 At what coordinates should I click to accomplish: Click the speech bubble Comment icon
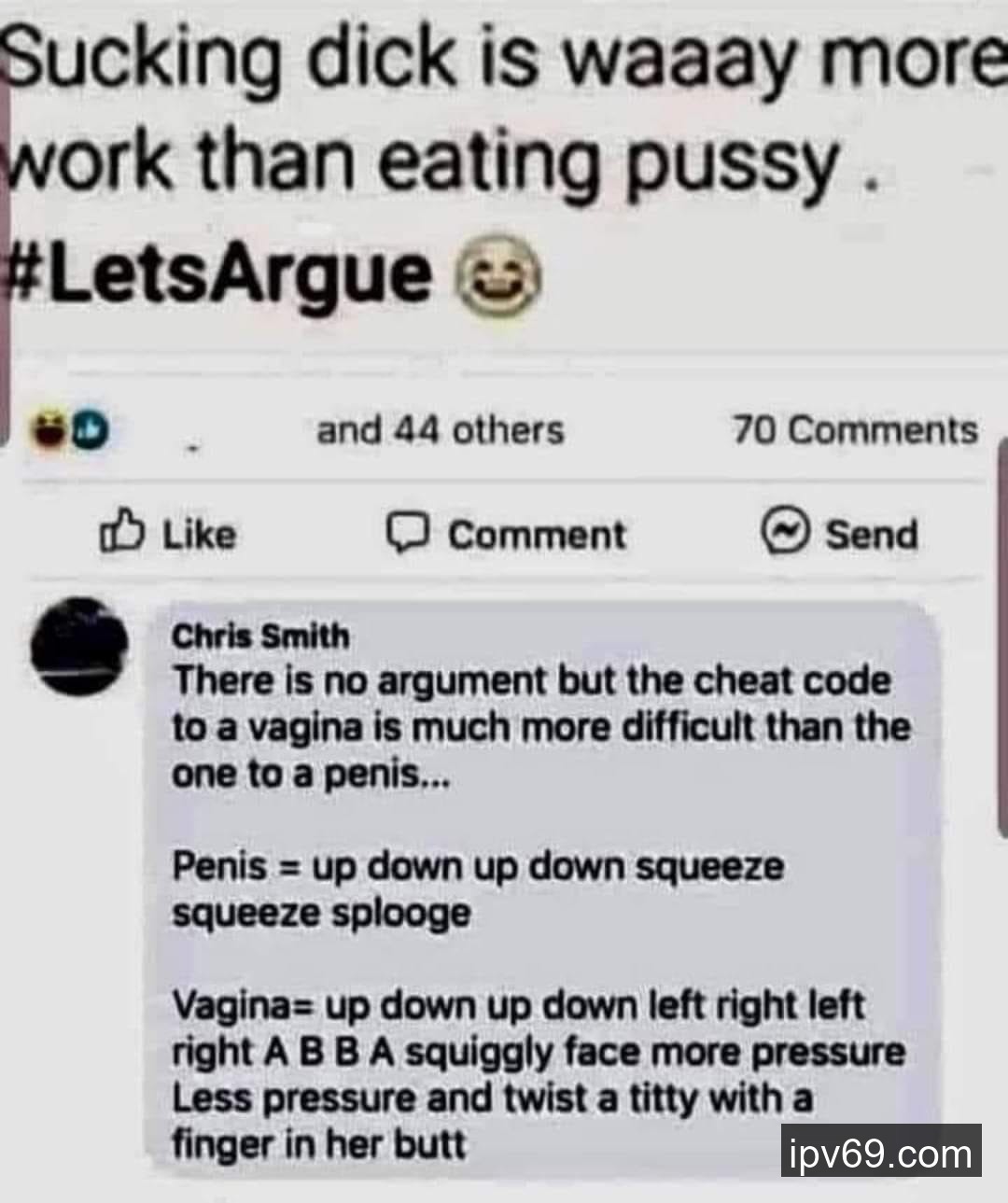click(408, 533)
